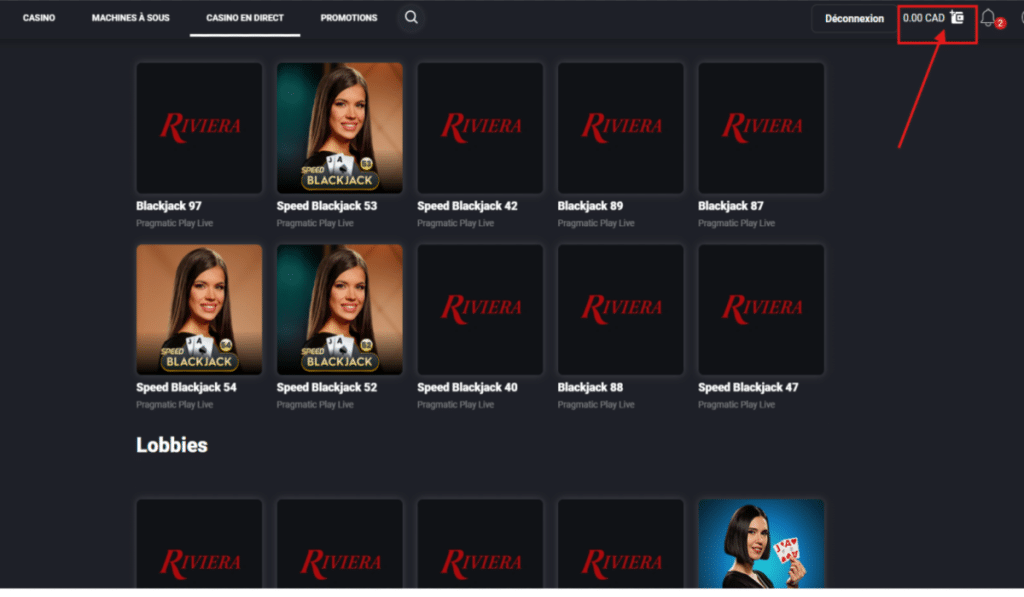1024x597 pixels.
Task: Go to the Promotions tab
Action: click(x=349, y=18)
